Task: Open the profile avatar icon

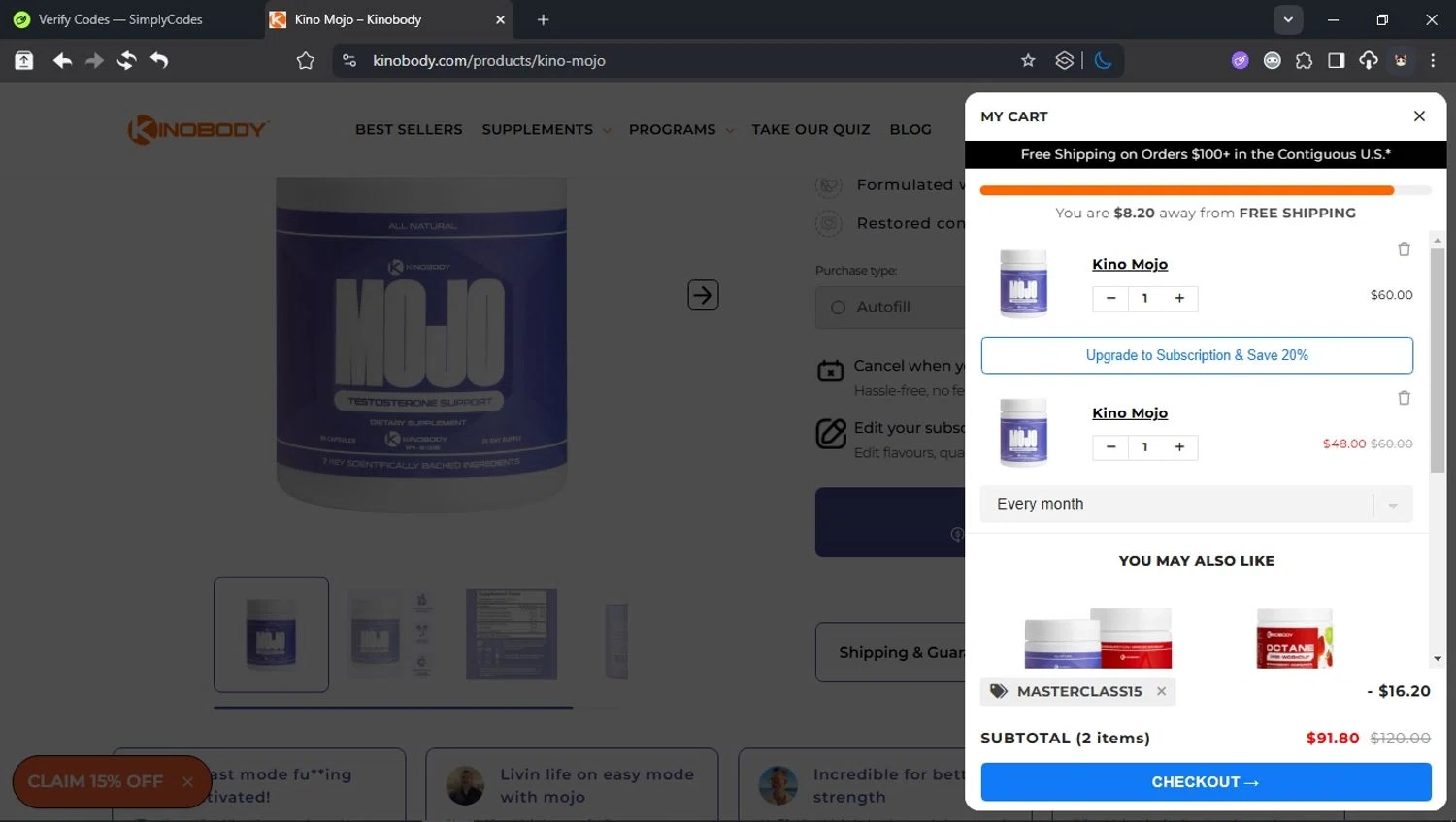Action: [1401, 60]
